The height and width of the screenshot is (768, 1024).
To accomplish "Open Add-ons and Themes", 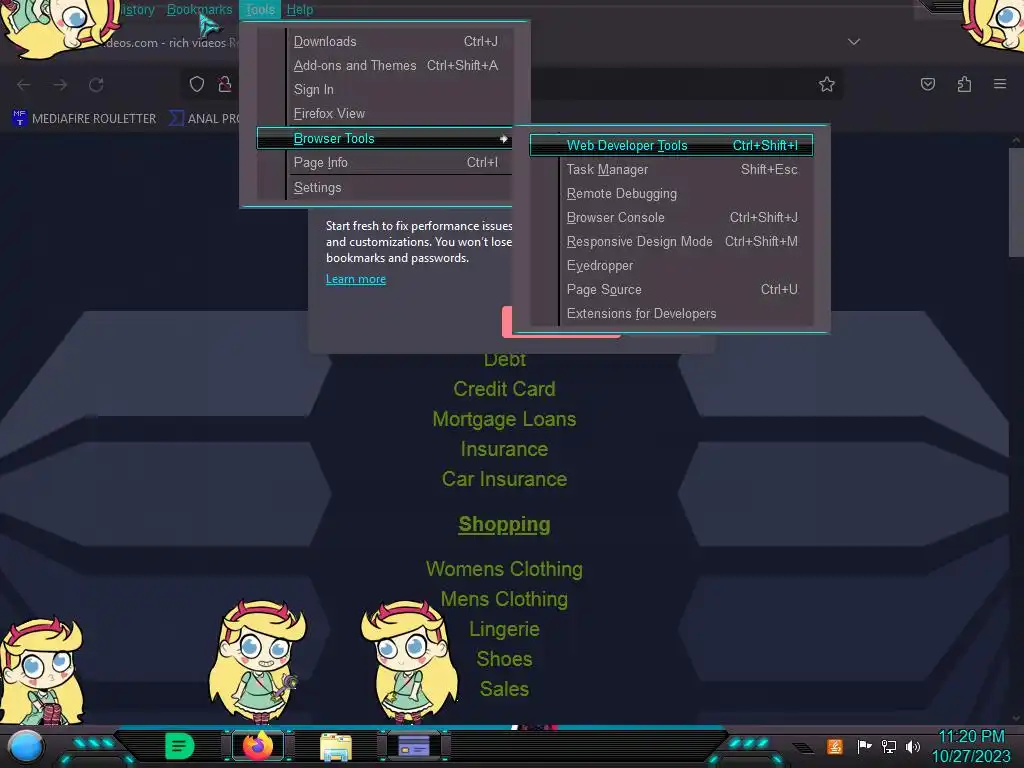I will click(x=385, y=65).
